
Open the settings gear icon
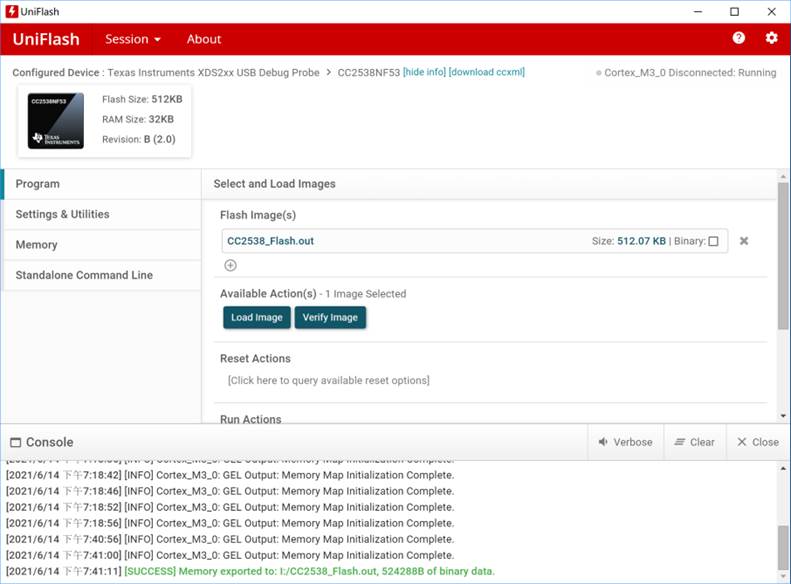[771, 38]
